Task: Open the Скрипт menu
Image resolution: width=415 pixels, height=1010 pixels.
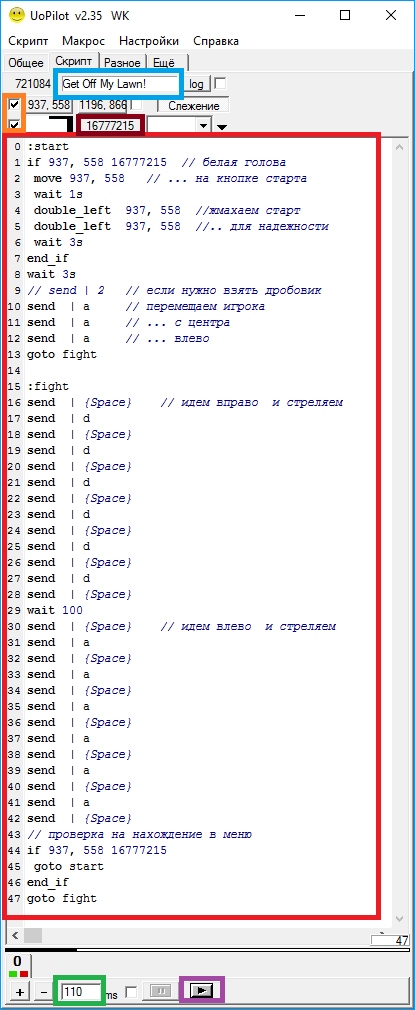Action: pyautogui.click(x=28, y=41)
